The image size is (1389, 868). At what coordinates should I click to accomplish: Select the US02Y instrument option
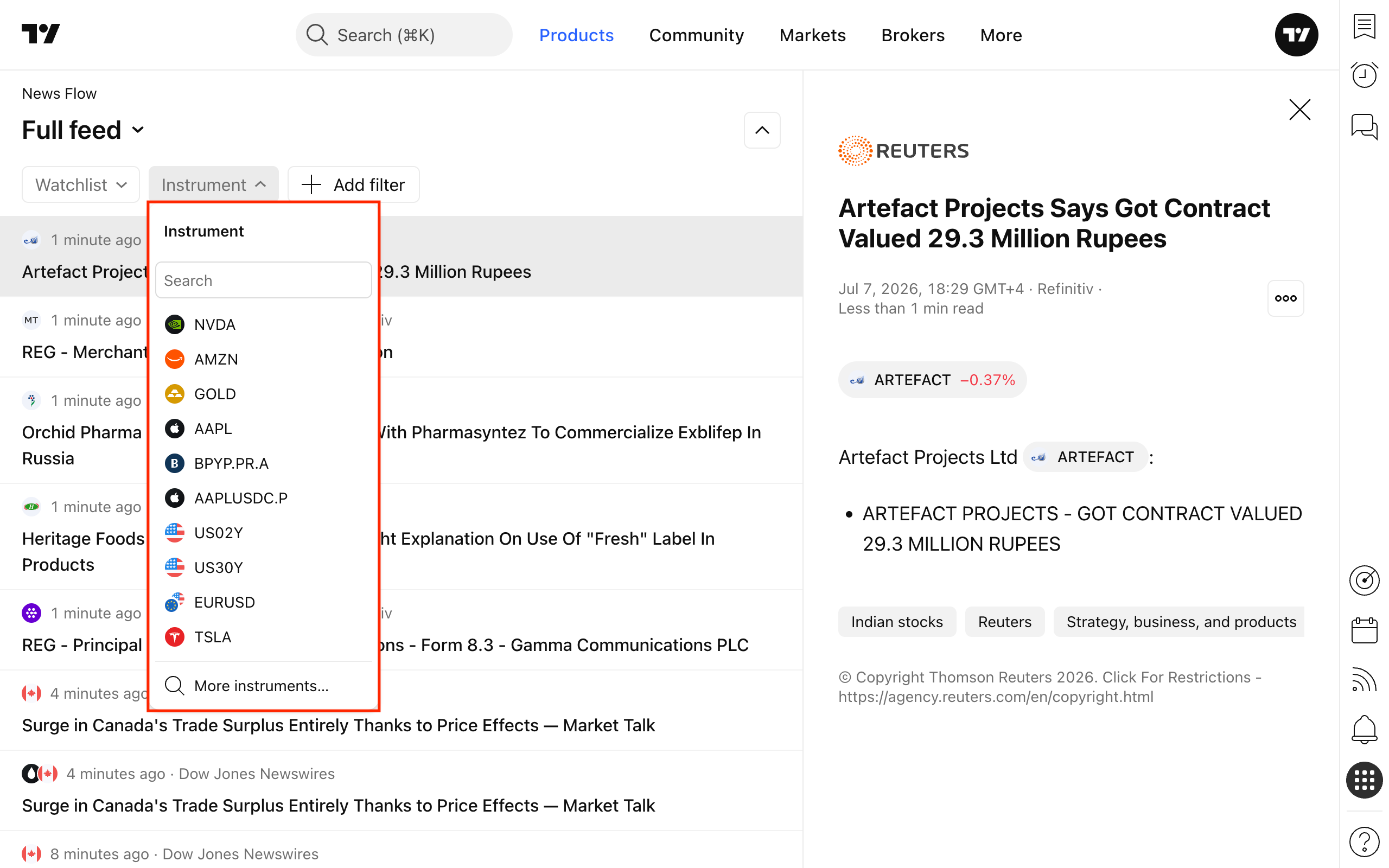[264, 533]
